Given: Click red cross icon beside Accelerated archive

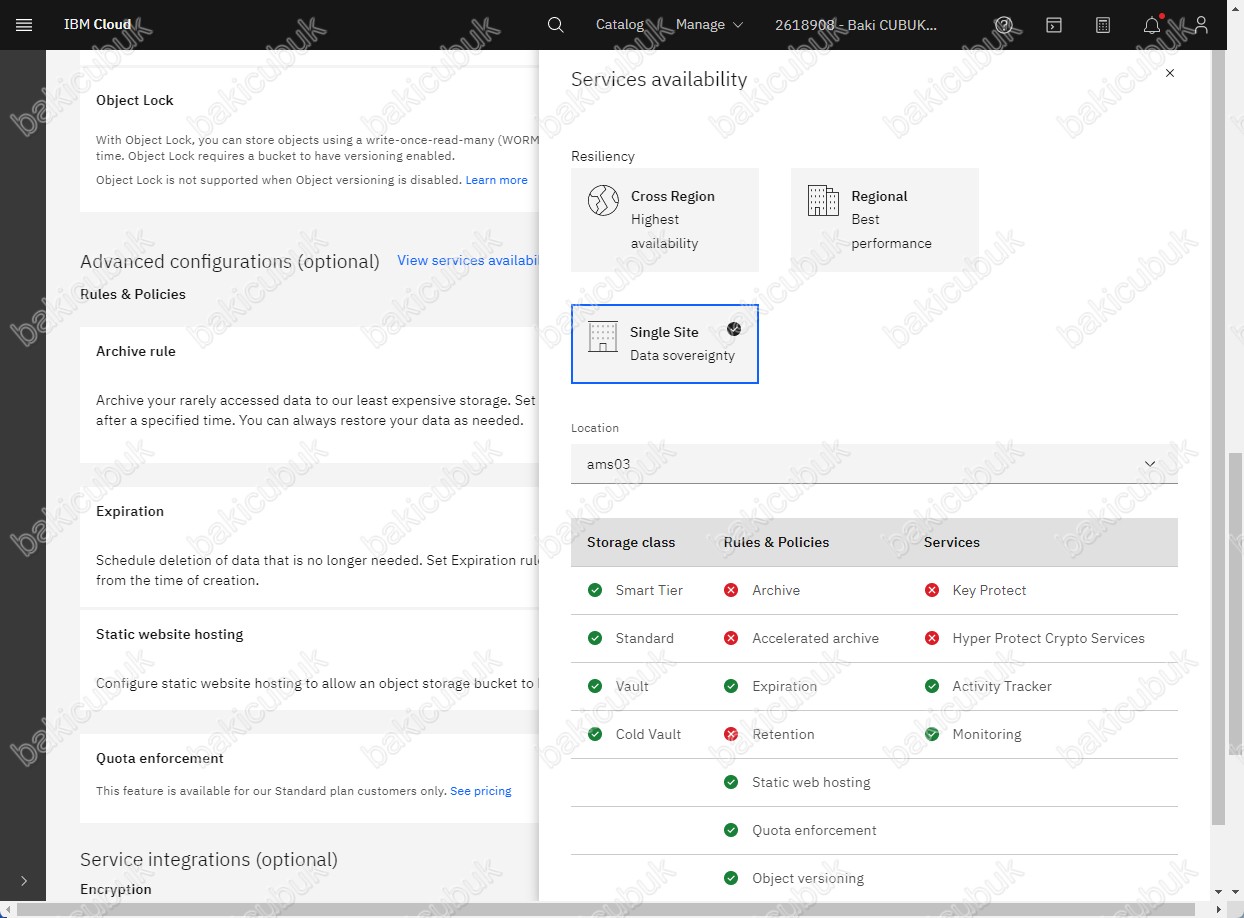Looking at the screenshot, I should 731,638.
